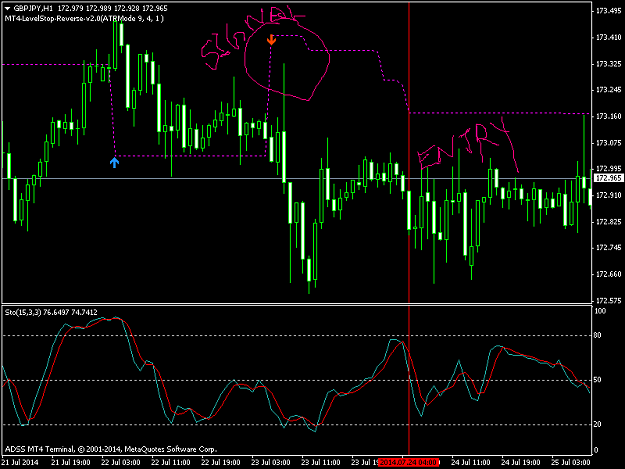Click the stochastic 100 scale label
The height and width of the screenshot is (469, 625).
point(600,311)
